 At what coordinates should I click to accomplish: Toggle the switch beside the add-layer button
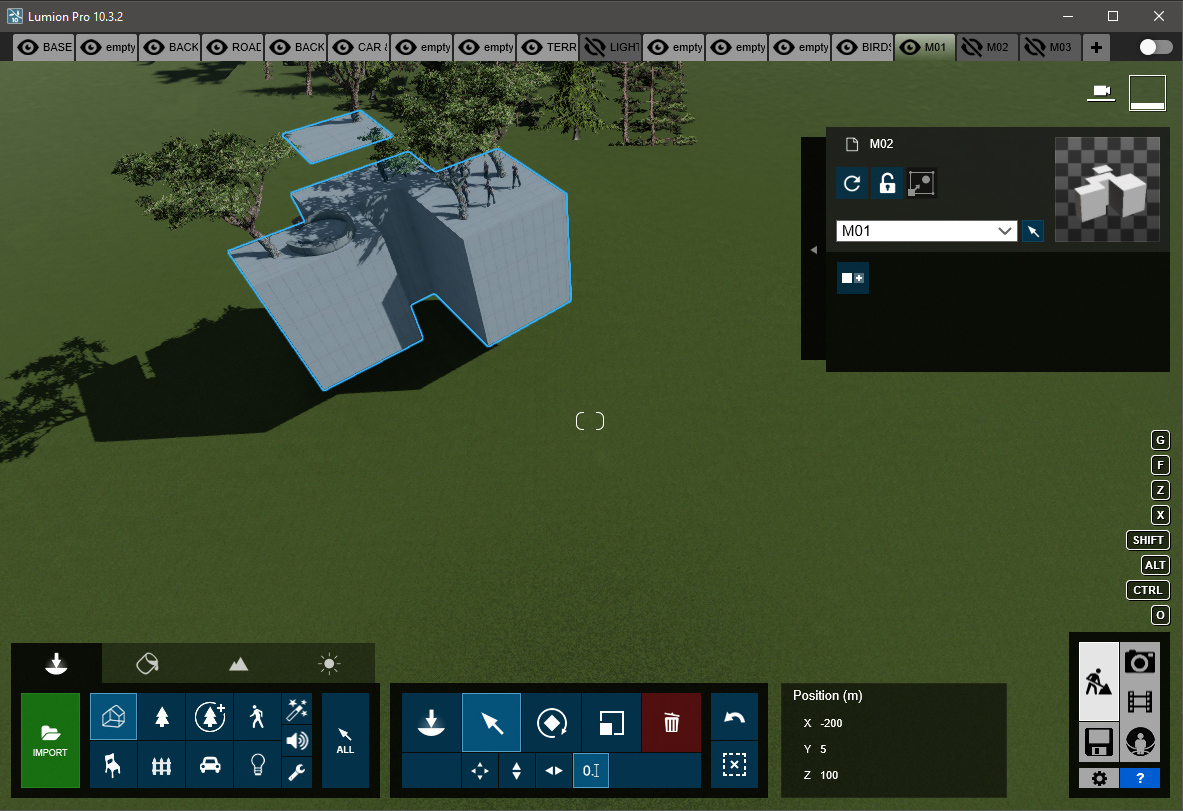(1155, 47)
